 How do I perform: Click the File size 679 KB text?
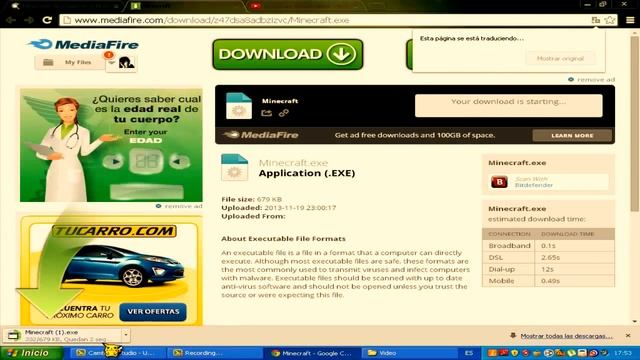(x=251, y=199)
